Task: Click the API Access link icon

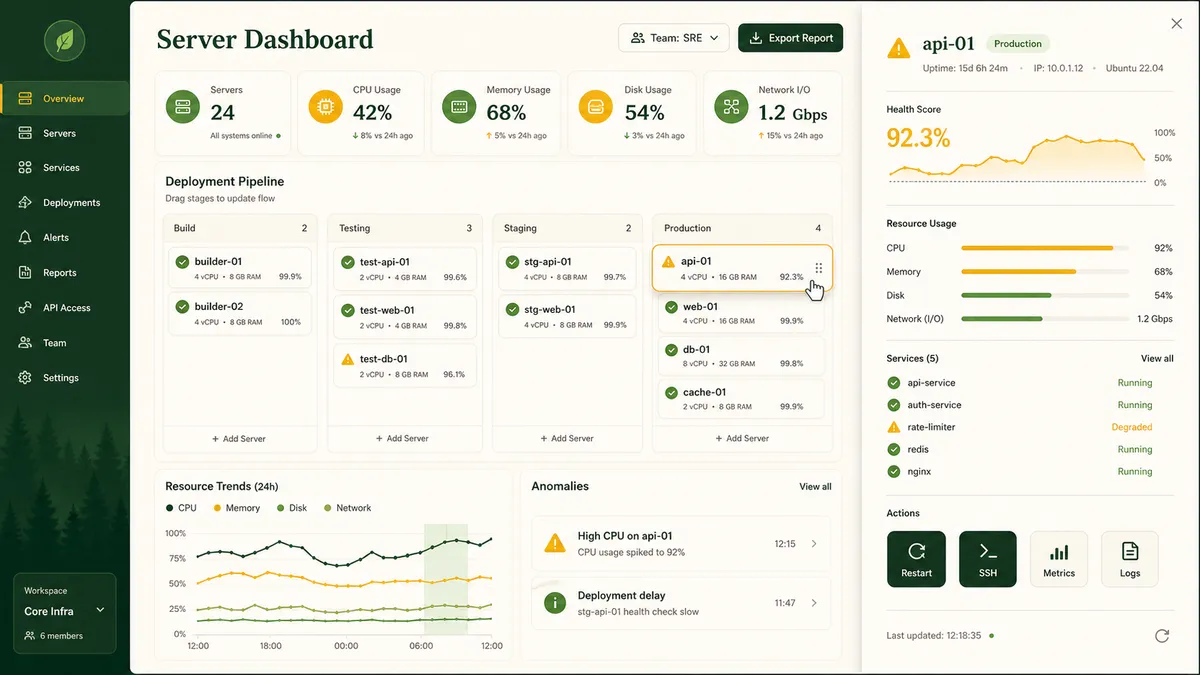Action: pyautogui.click(x=25, y=308)
